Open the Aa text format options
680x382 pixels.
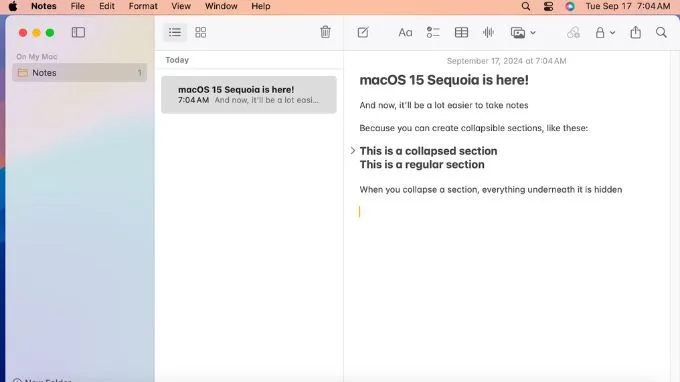405,33
